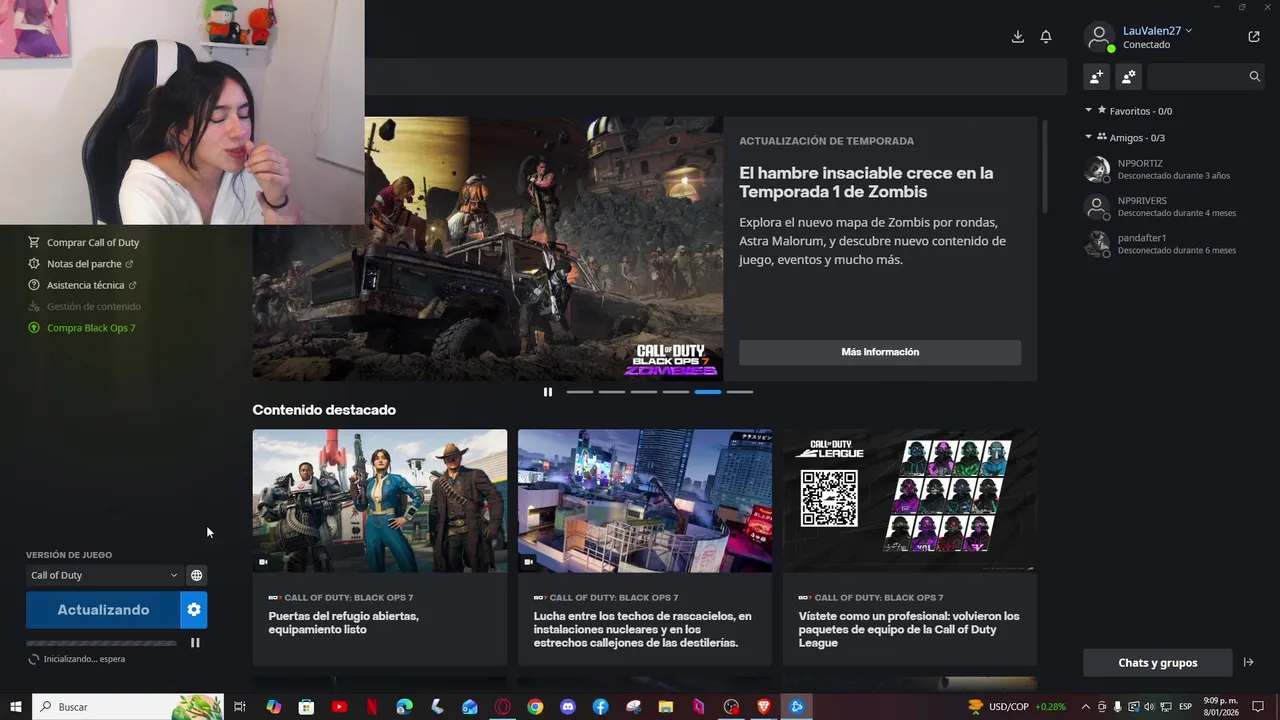Viewport: 1280px width, 720px height.
Task: Launch Copilot from the taskbar
Action: (x=274, y=707)
